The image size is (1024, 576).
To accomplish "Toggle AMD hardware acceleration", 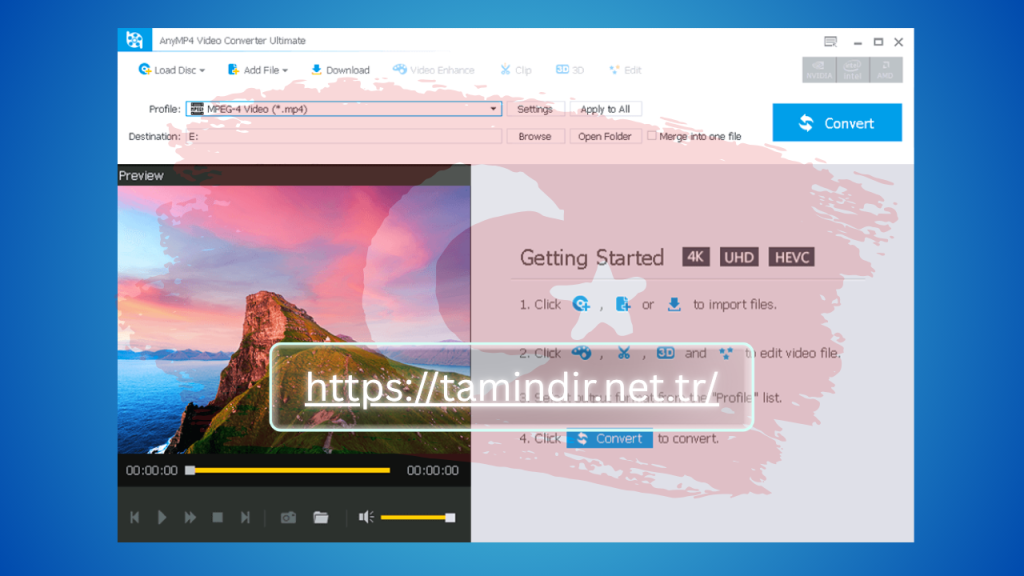I will (x=886, y=70).
